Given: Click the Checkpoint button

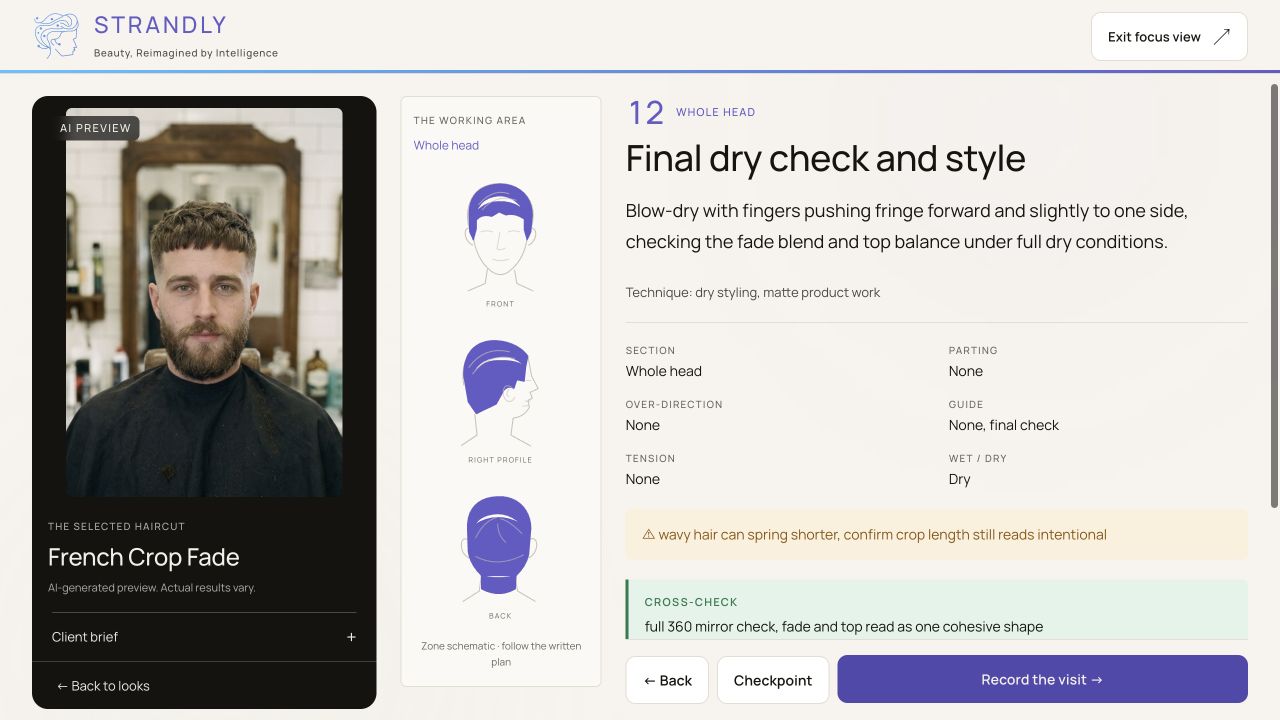Looking at the screenshot, I should coord(773,680).
